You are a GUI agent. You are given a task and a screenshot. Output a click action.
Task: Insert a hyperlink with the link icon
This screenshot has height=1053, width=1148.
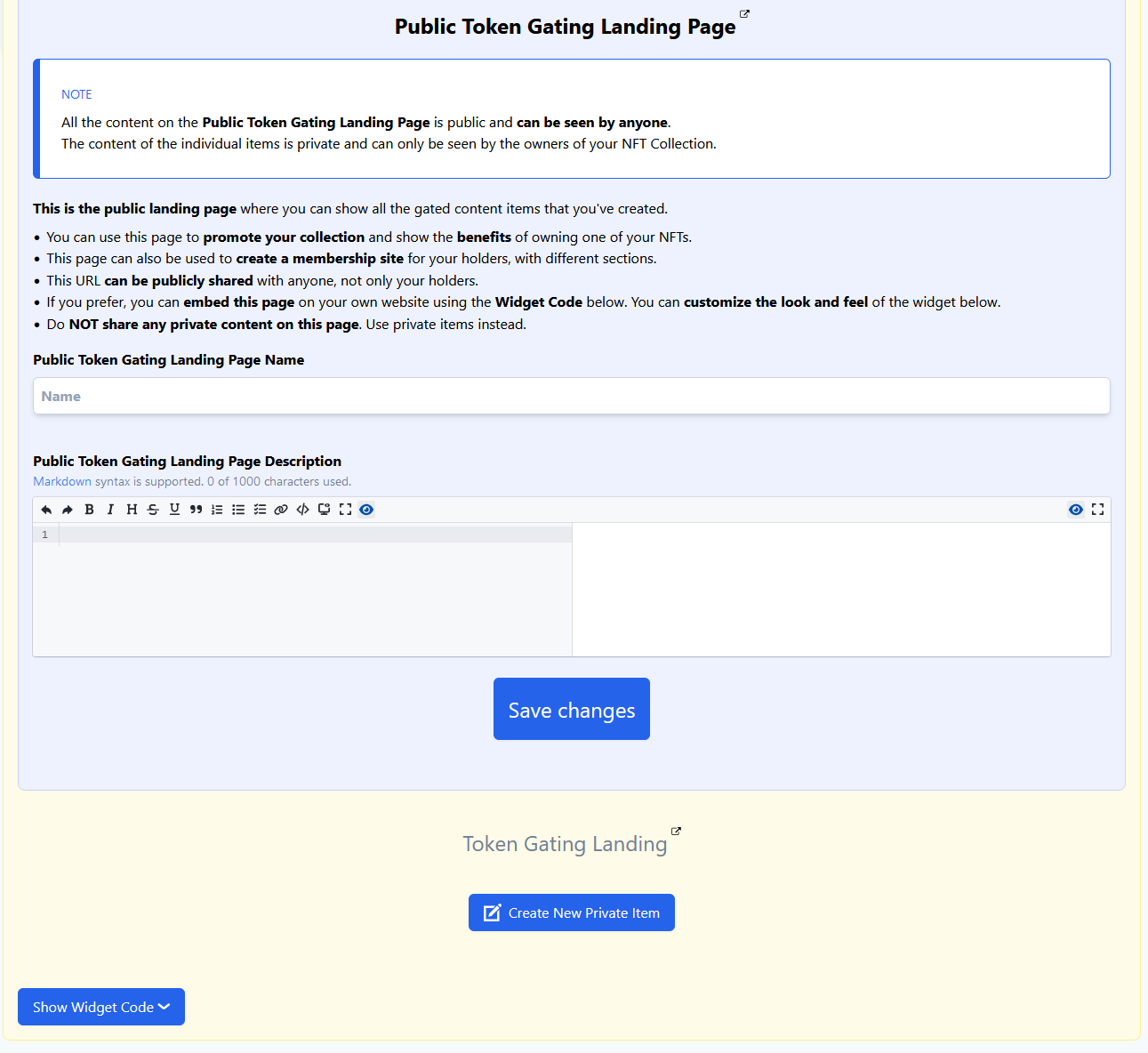coord(281,510)
